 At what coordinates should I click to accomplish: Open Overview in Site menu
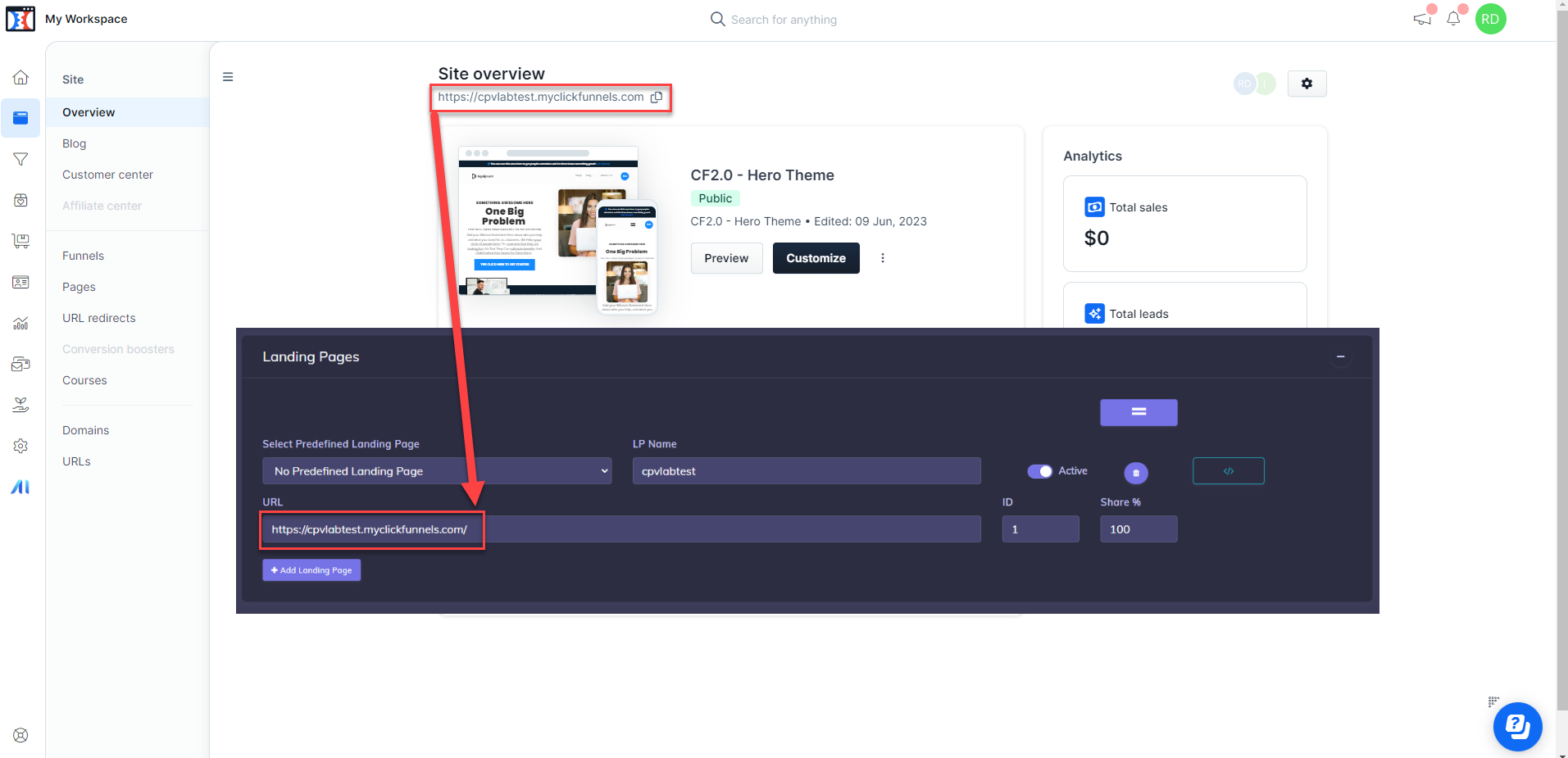click(x=127, y=112)
